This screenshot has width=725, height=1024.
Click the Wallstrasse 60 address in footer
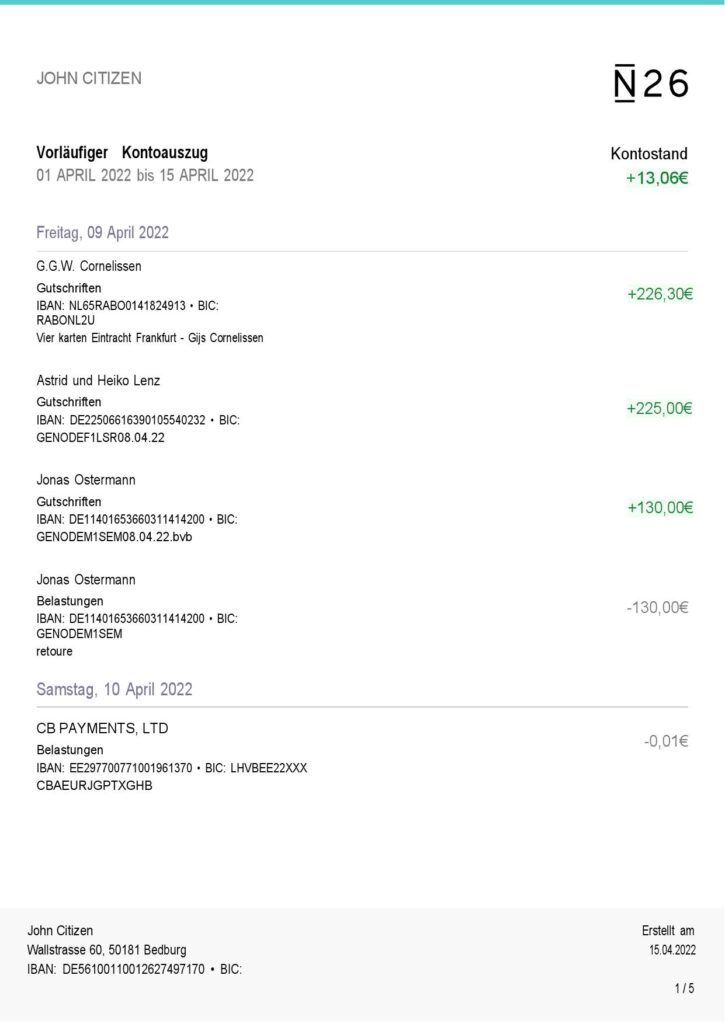106,950
